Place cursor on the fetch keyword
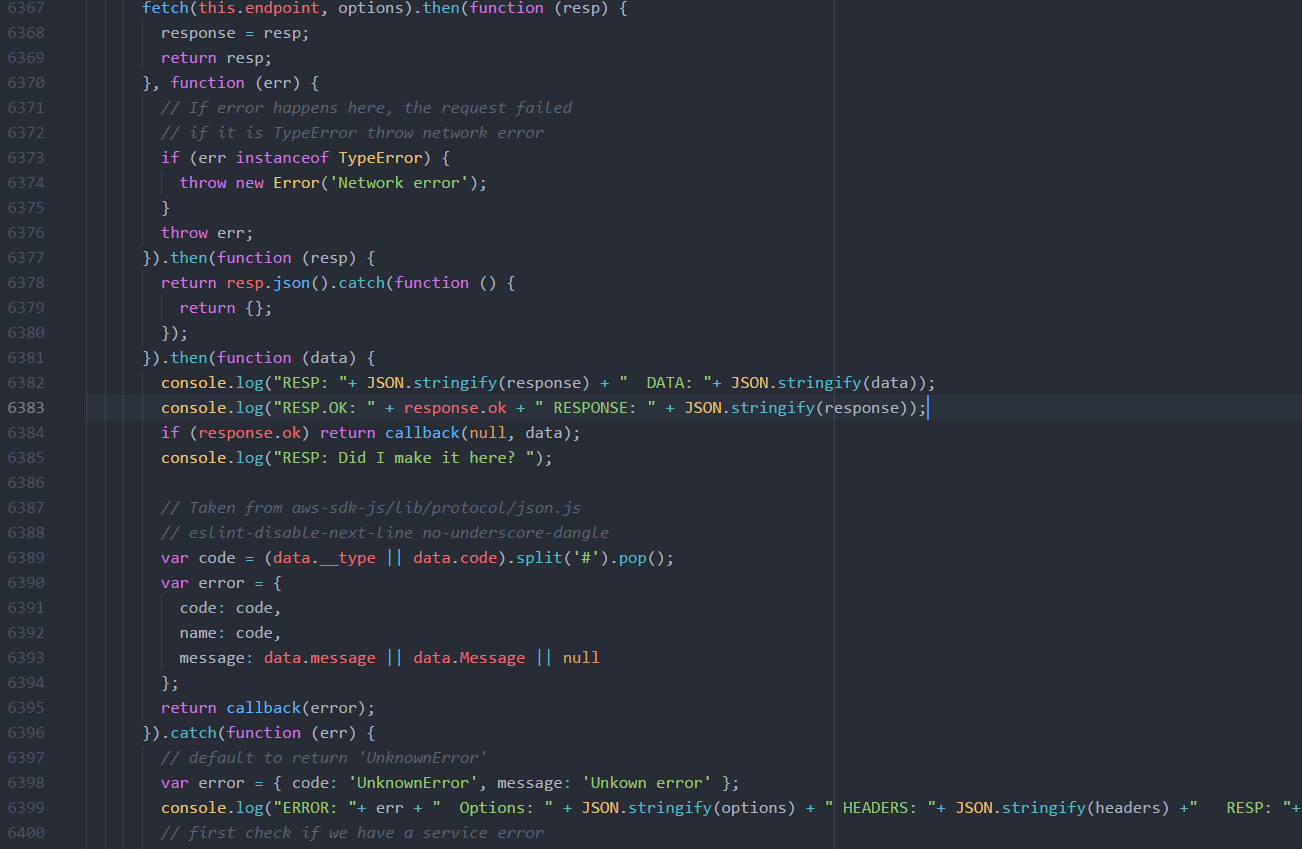 164,8
